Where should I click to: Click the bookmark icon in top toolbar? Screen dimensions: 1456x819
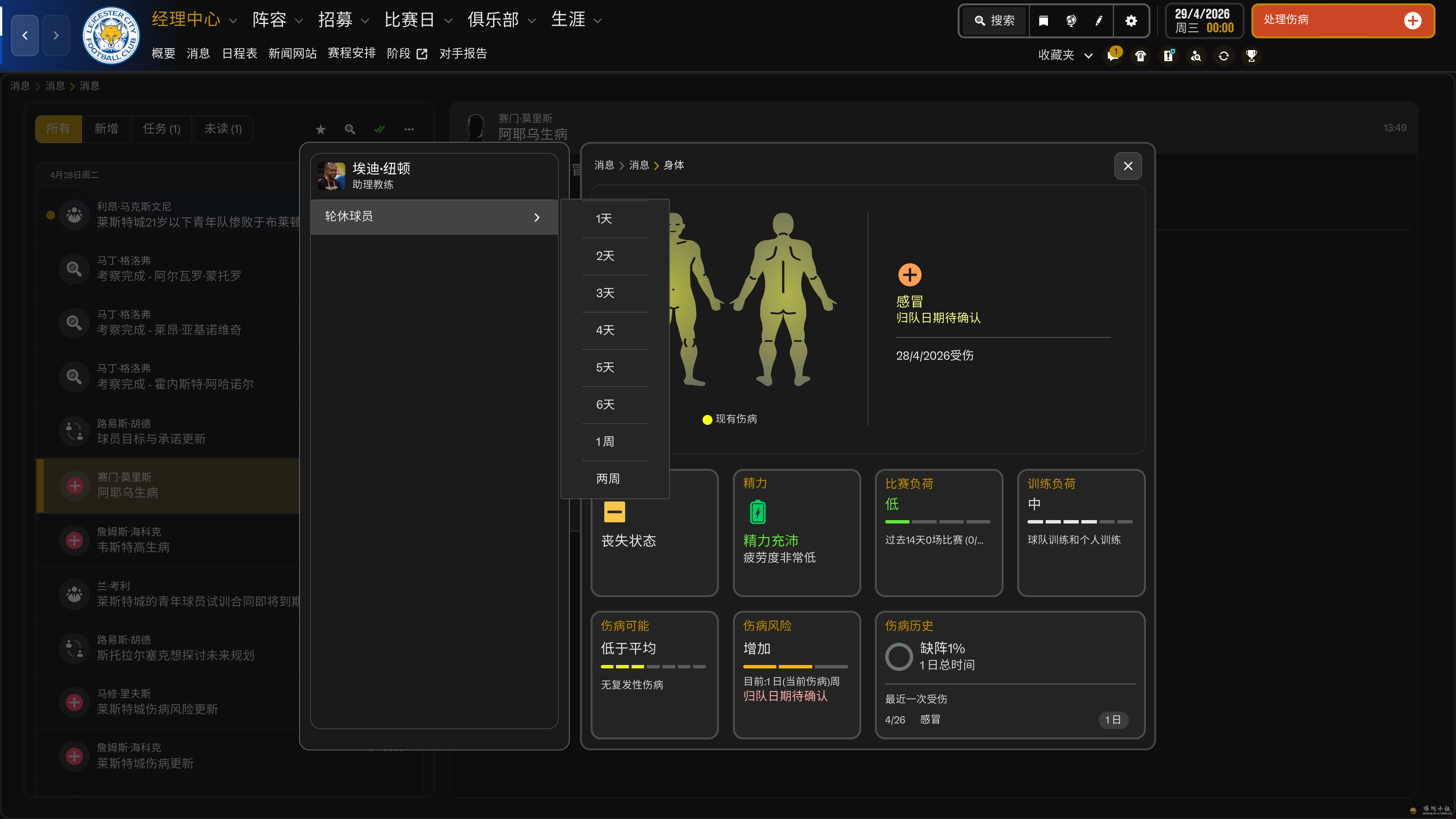[x=1043, y=21]
